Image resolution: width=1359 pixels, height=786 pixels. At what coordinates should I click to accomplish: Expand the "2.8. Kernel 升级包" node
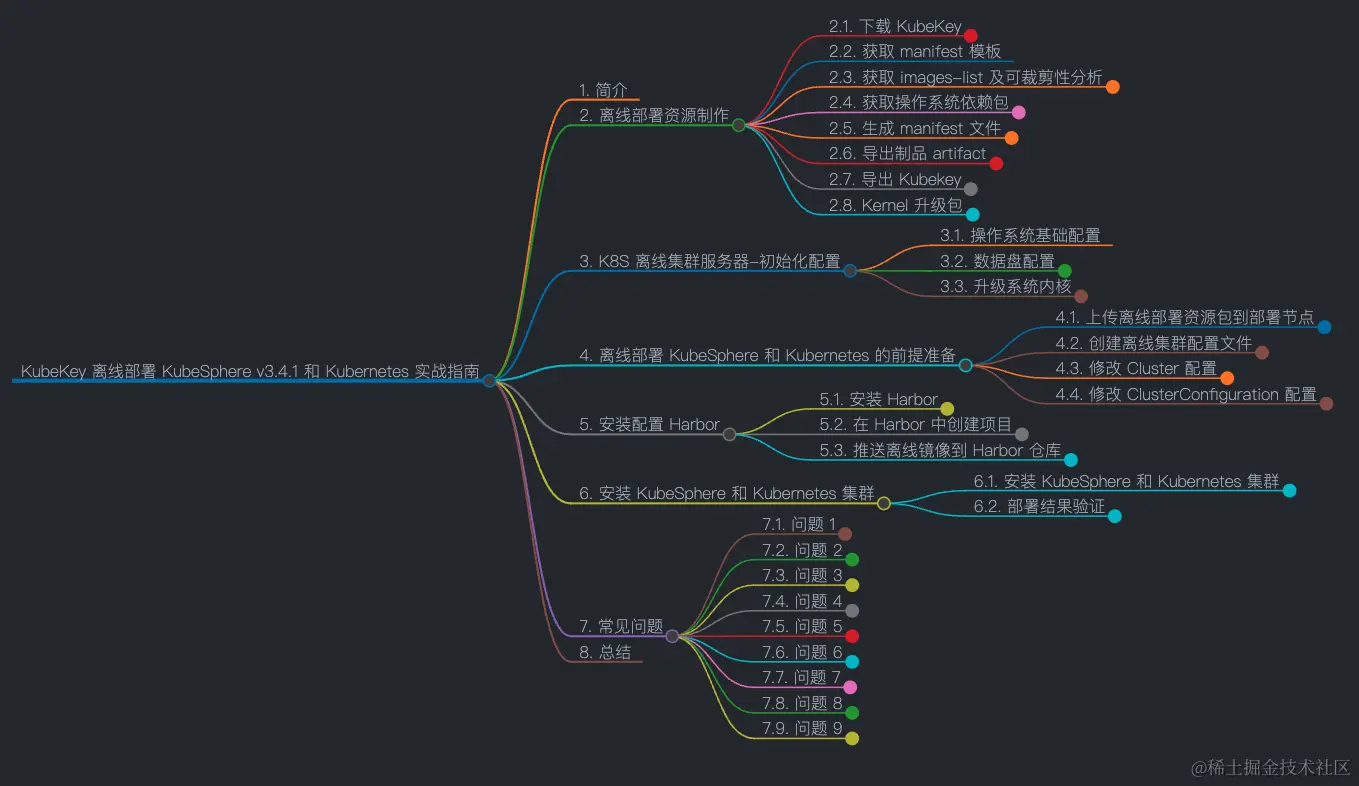tap(972, 213)
